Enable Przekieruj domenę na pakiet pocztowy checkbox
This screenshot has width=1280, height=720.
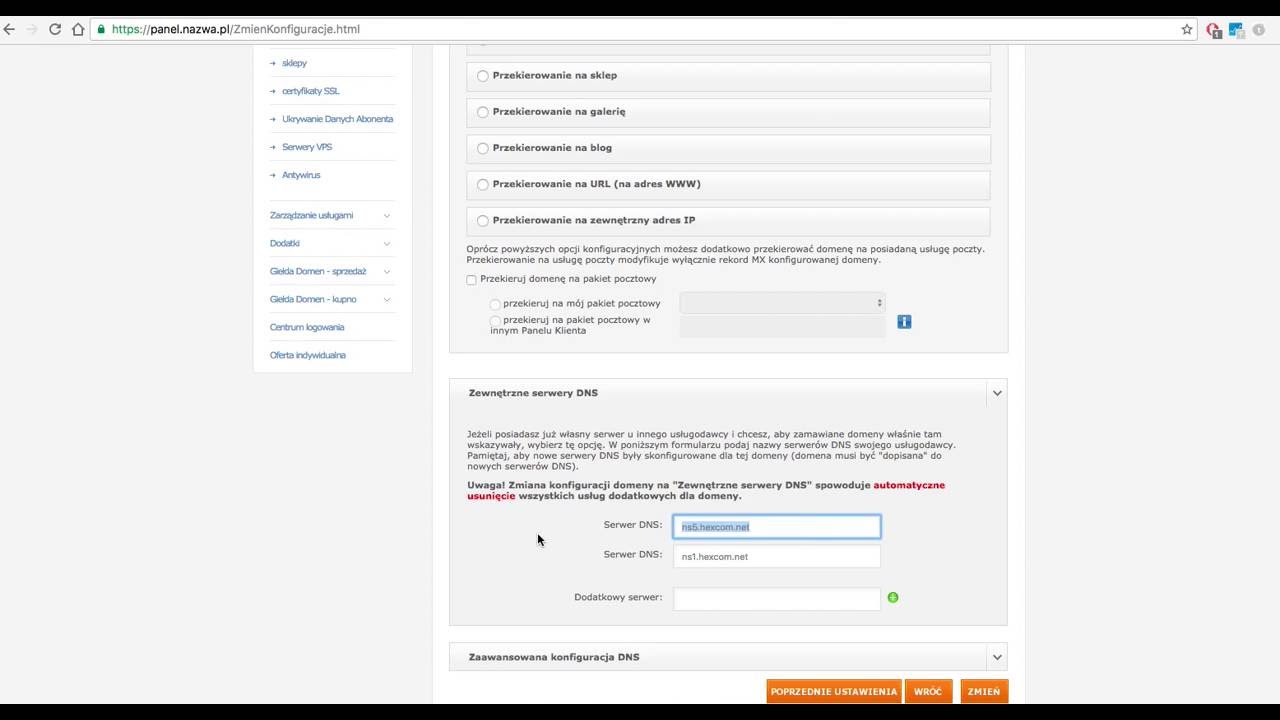(472, 280)
